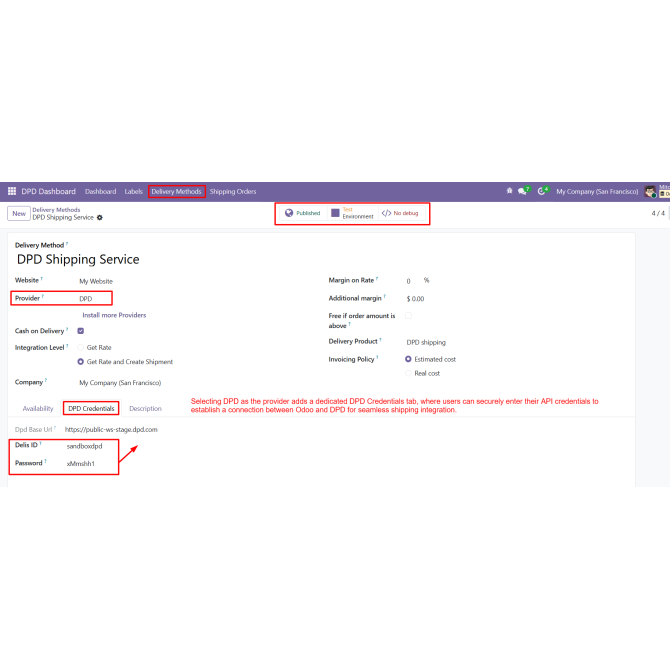Viewport: 670px width, 670px height.
Task: Click the user avatar picture
Action: click(650, 191)
